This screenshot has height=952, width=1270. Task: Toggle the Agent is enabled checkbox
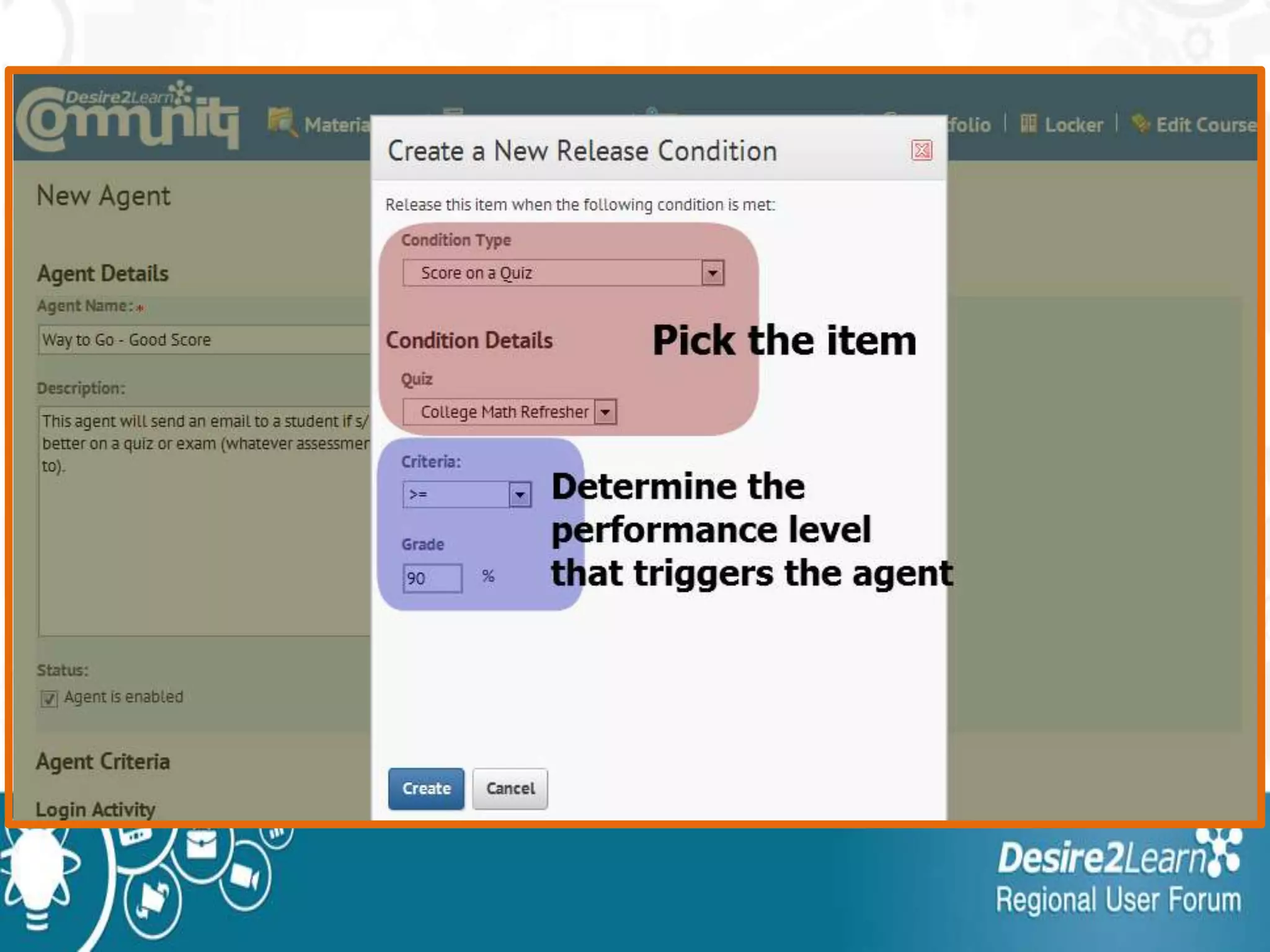click(x=49, y=699)
